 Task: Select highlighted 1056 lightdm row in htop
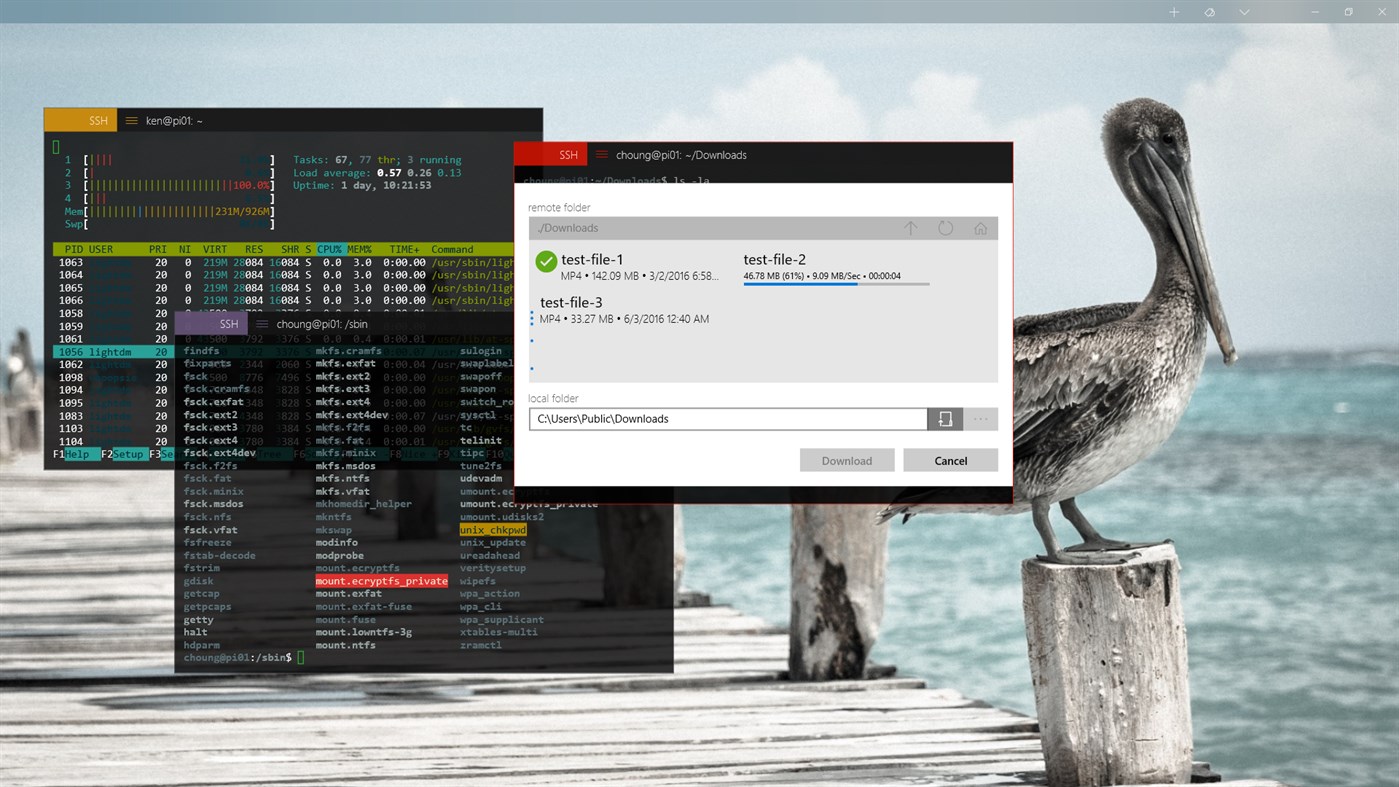(114, 352)
